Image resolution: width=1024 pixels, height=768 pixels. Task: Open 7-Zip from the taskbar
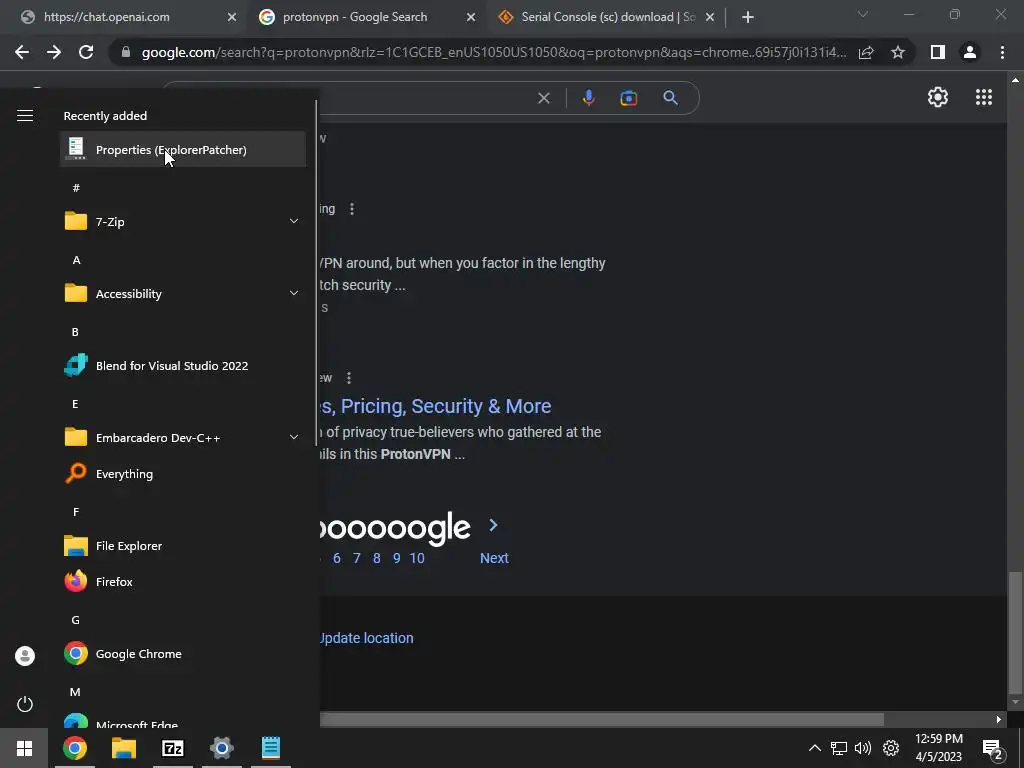coord(173,748)
